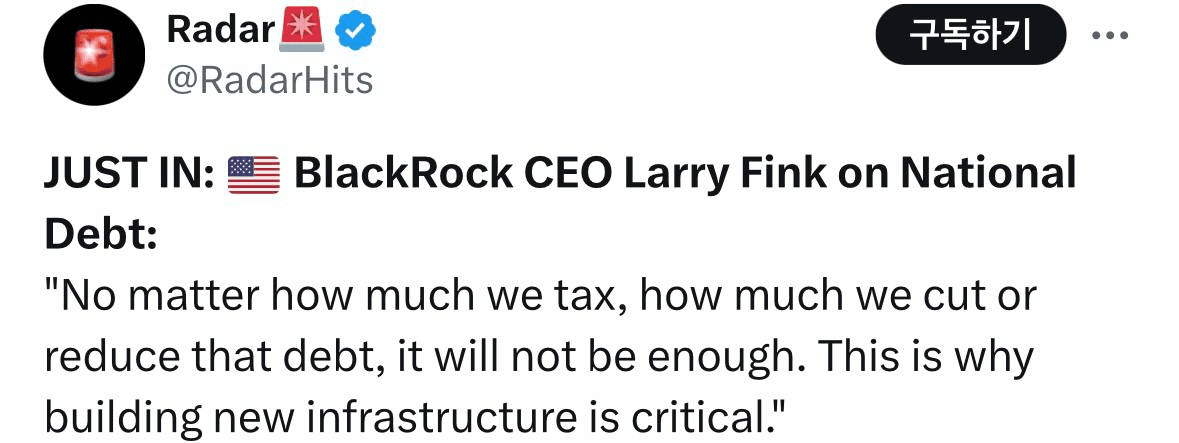Click the blue verified checkmark badge
This screenshot has width=1179, height=443.
click(353, 32)
